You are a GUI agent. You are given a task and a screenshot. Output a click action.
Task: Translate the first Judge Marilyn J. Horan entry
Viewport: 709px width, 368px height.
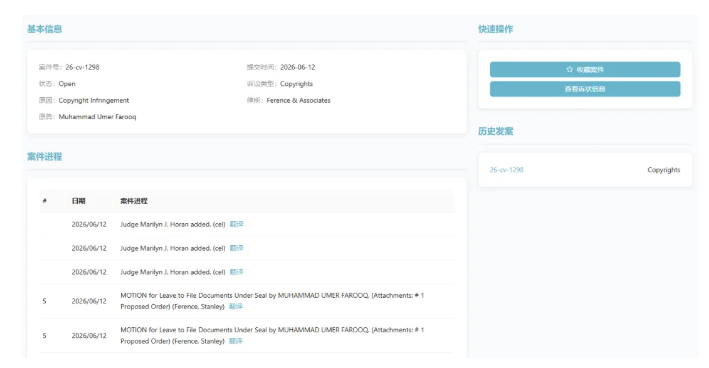(236, 224)
